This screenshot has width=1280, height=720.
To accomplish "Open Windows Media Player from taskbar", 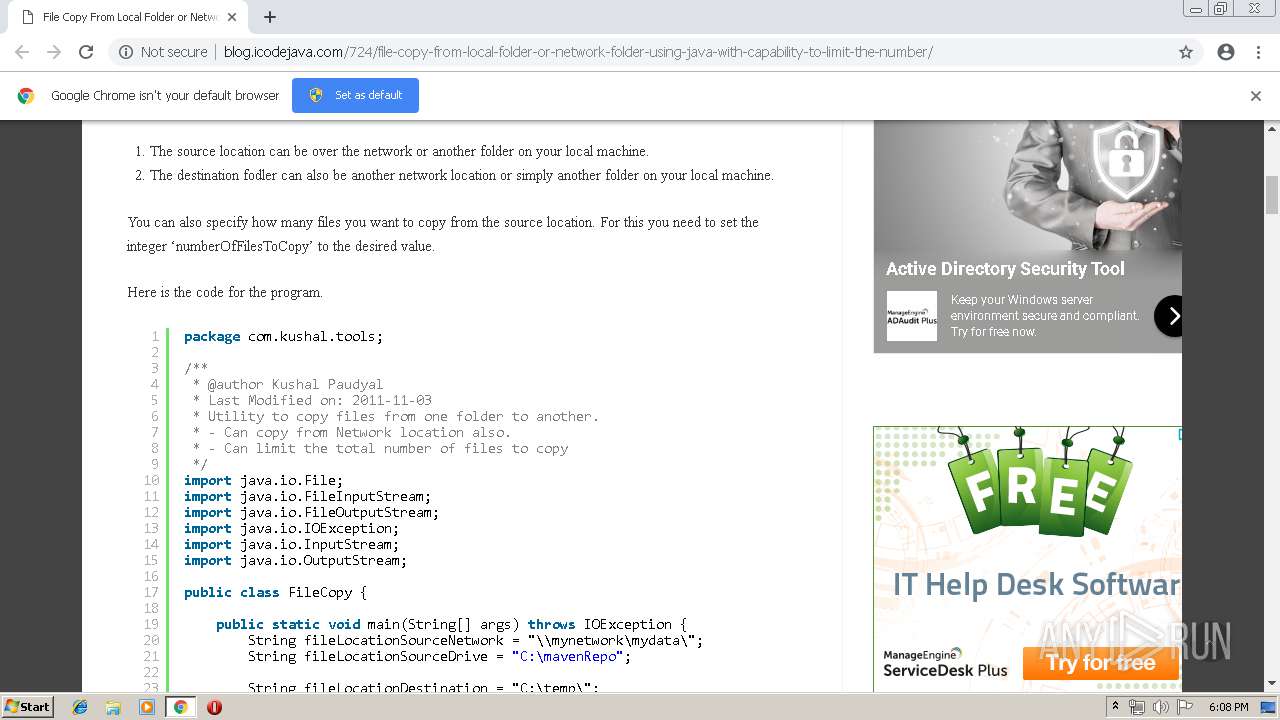I will [147, 707].
